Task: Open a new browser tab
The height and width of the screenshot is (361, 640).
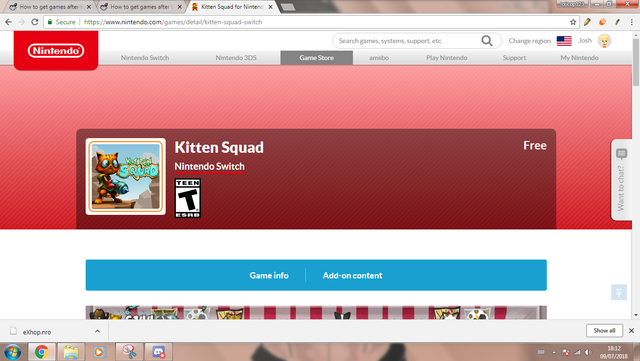Action: (x=288, y=7)
